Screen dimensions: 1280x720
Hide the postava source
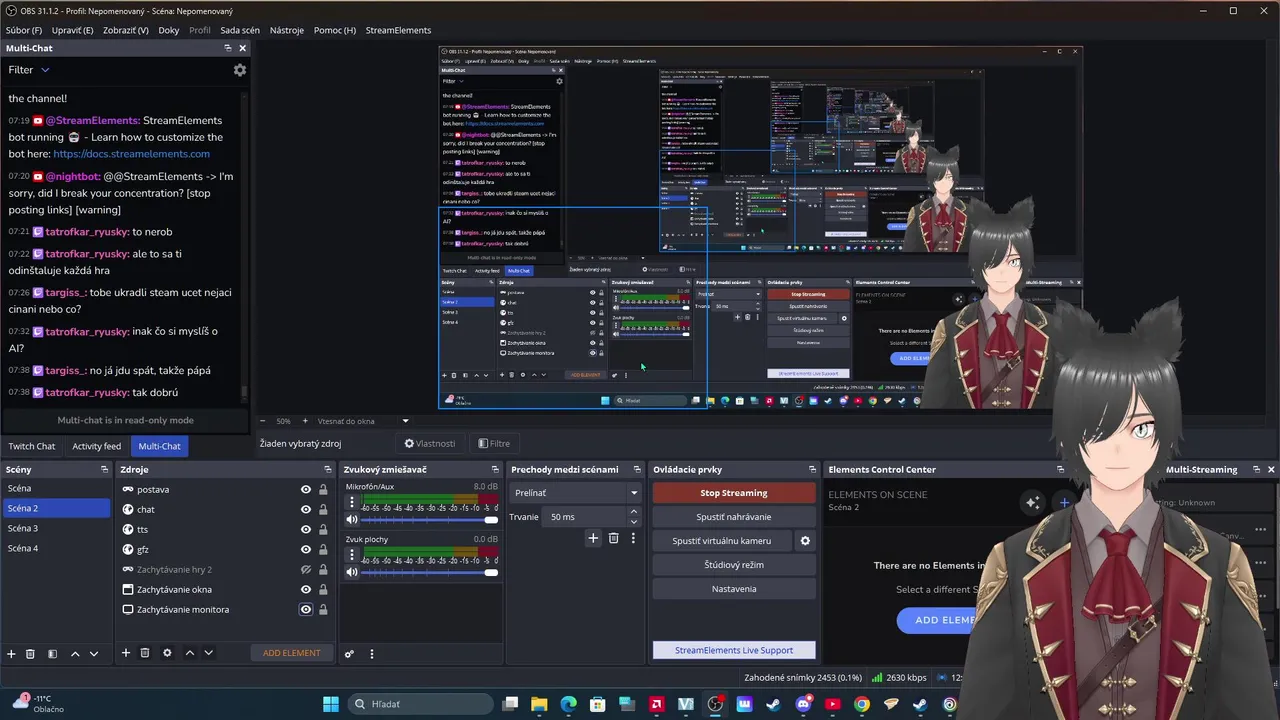pyautogui.click(x=306, y=490)
